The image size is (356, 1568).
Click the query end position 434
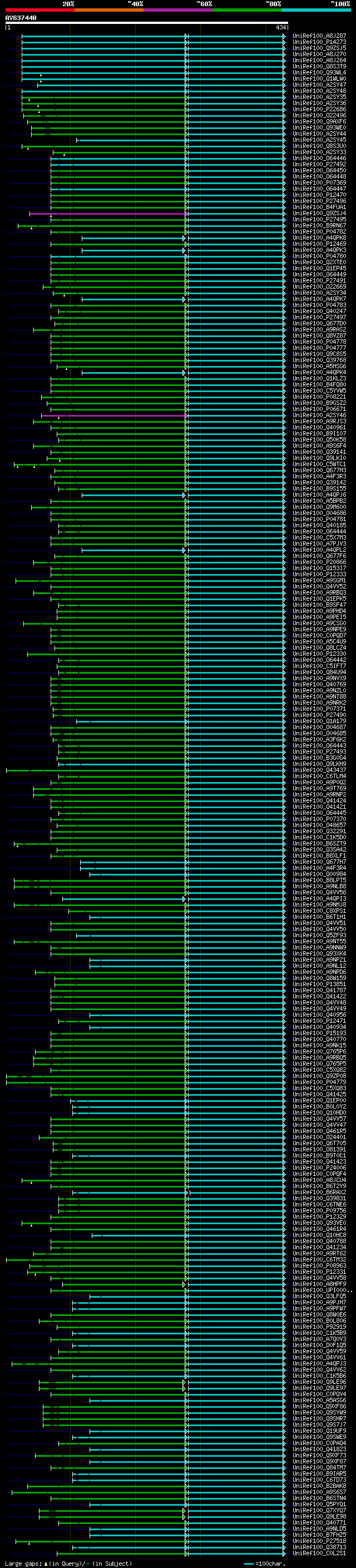pyautogui.click(x=280, y=27)
